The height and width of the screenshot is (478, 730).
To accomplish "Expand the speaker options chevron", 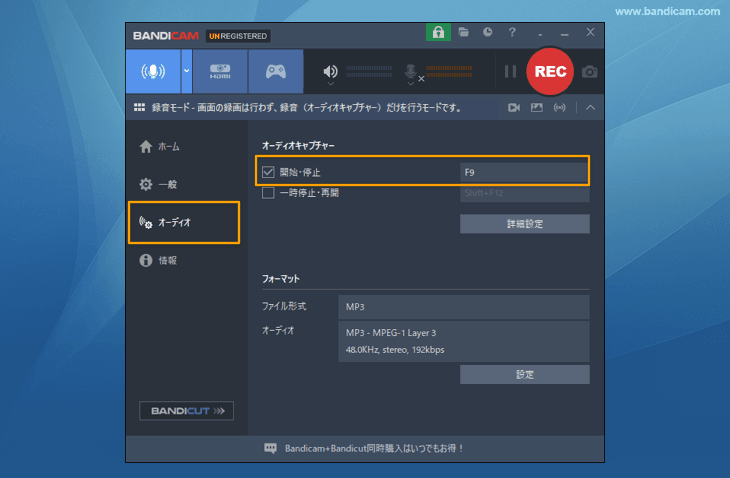I will coord(330,84).
